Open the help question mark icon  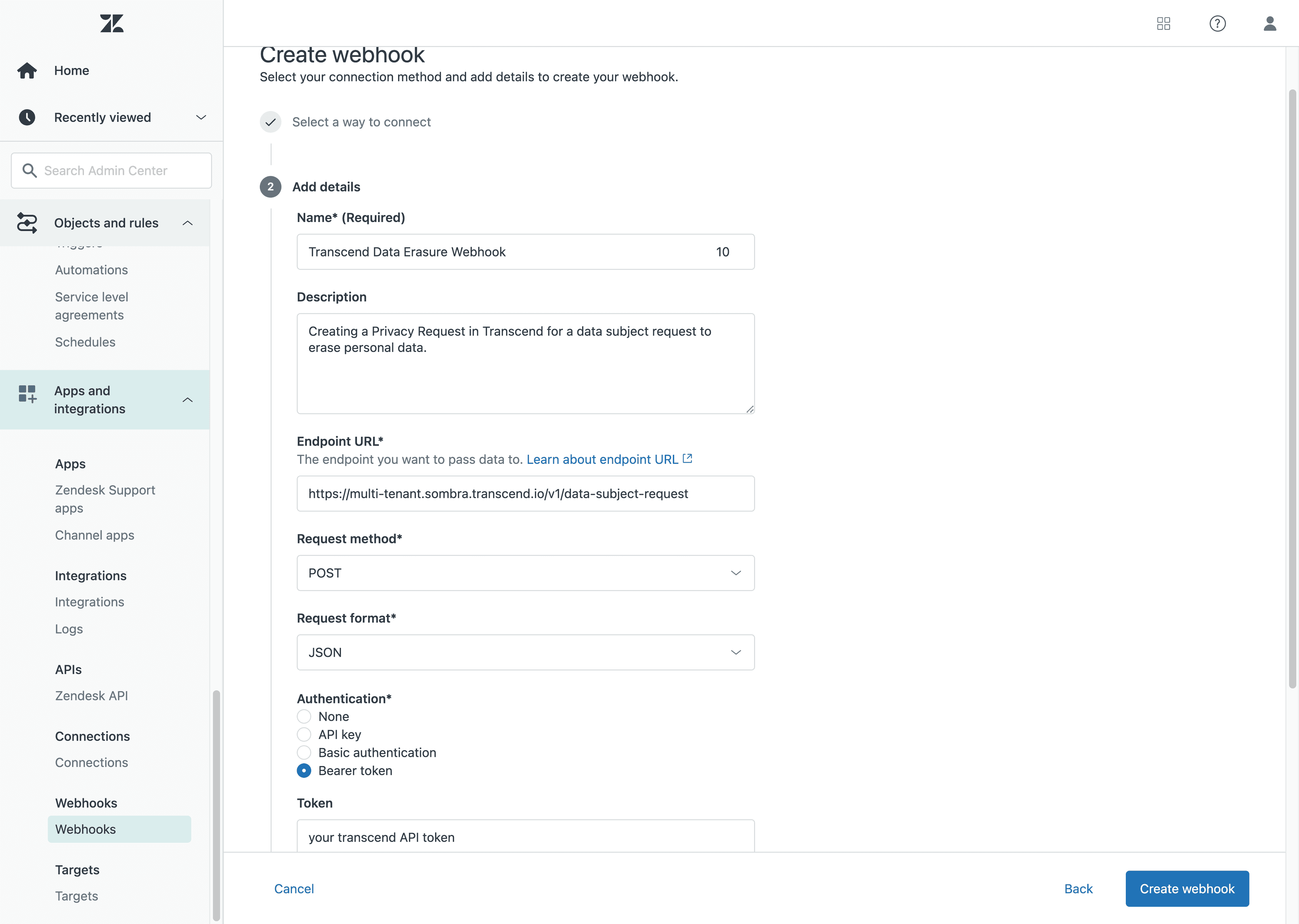coord(1218,23)
